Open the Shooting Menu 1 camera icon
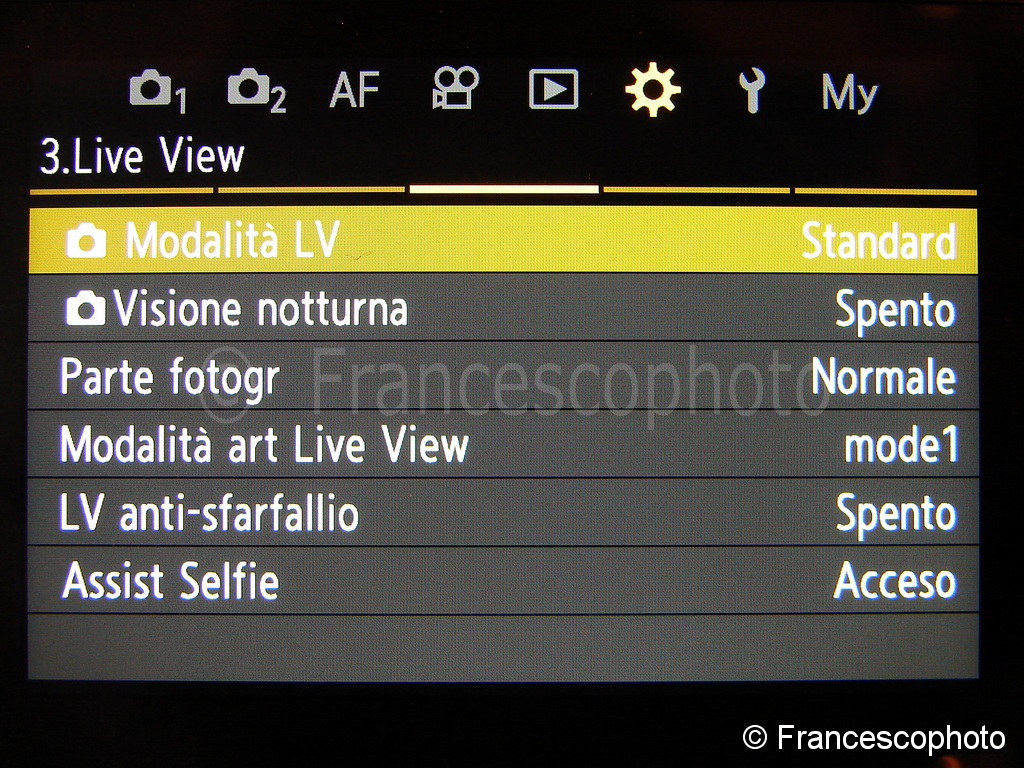The image size is (1024, 768). point(158,91)
